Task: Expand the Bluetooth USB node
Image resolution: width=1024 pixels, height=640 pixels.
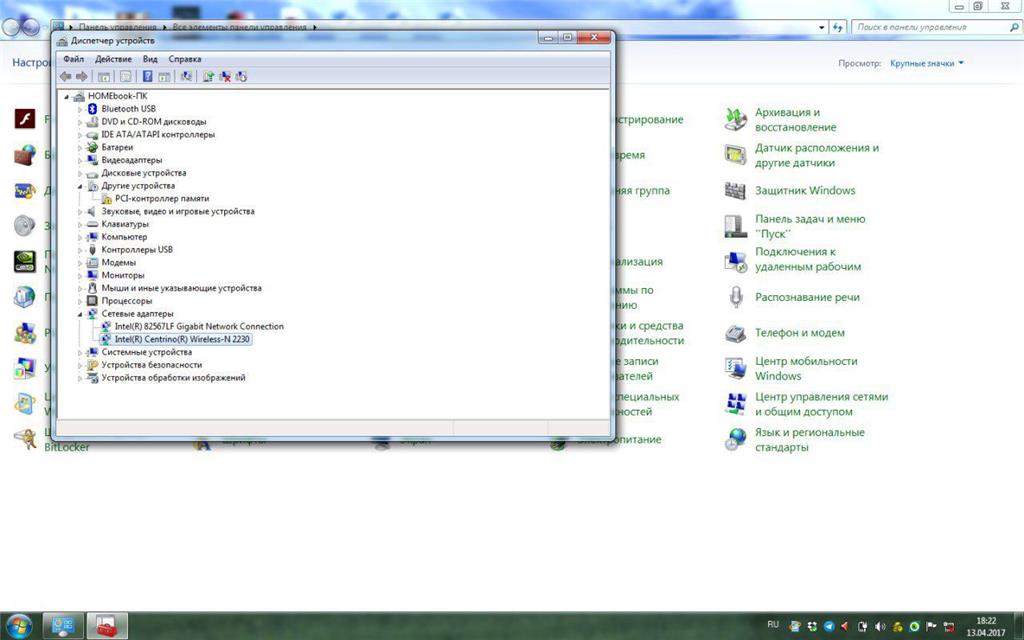Action: (80, 109)
